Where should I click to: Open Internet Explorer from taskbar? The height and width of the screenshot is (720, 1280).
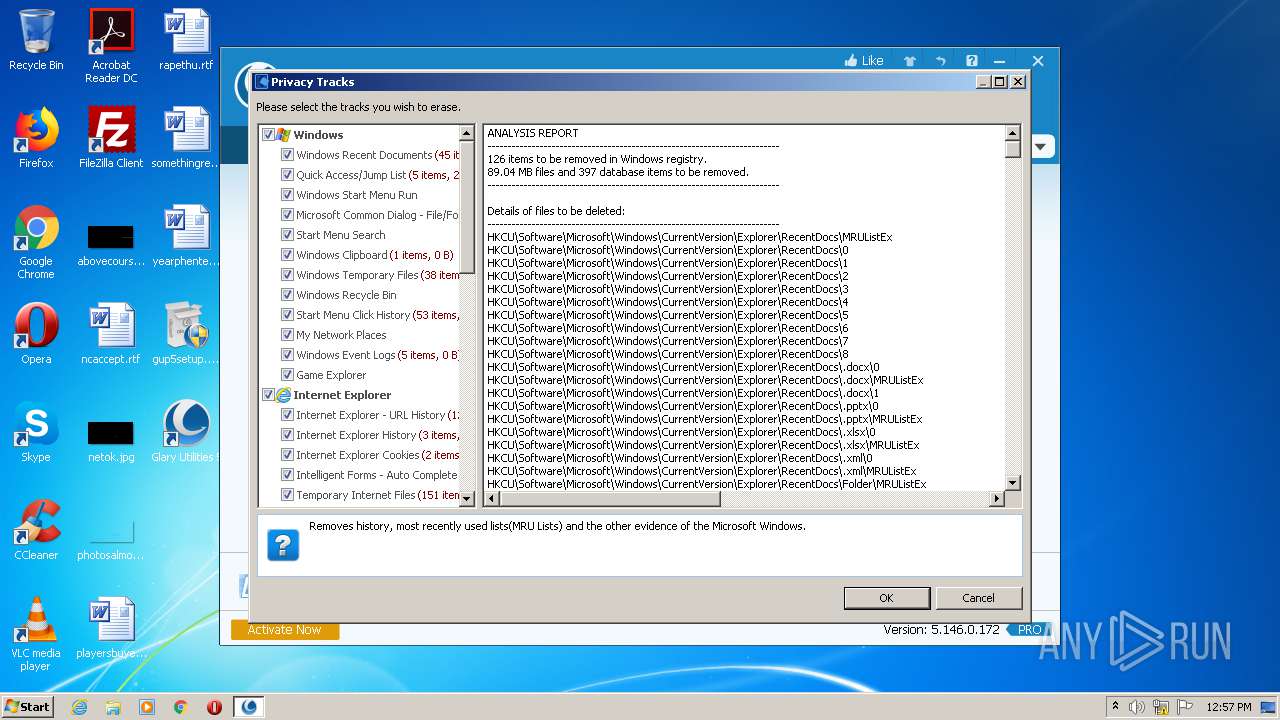coord(80,707)
